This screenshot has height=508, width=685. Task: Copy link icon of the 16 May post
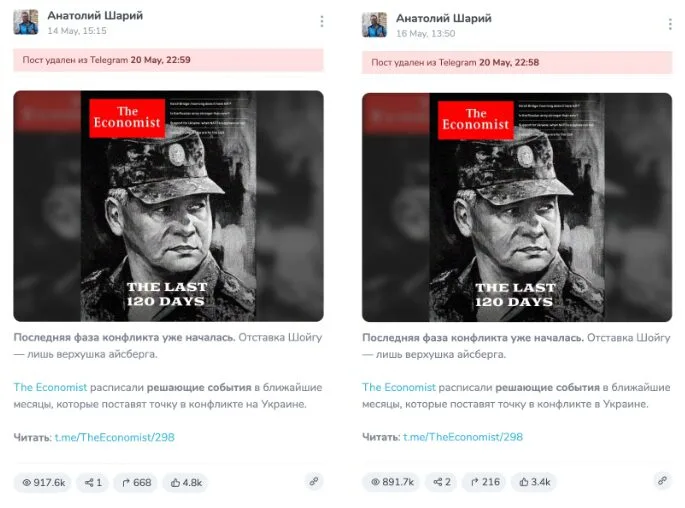tap(662, 480)
